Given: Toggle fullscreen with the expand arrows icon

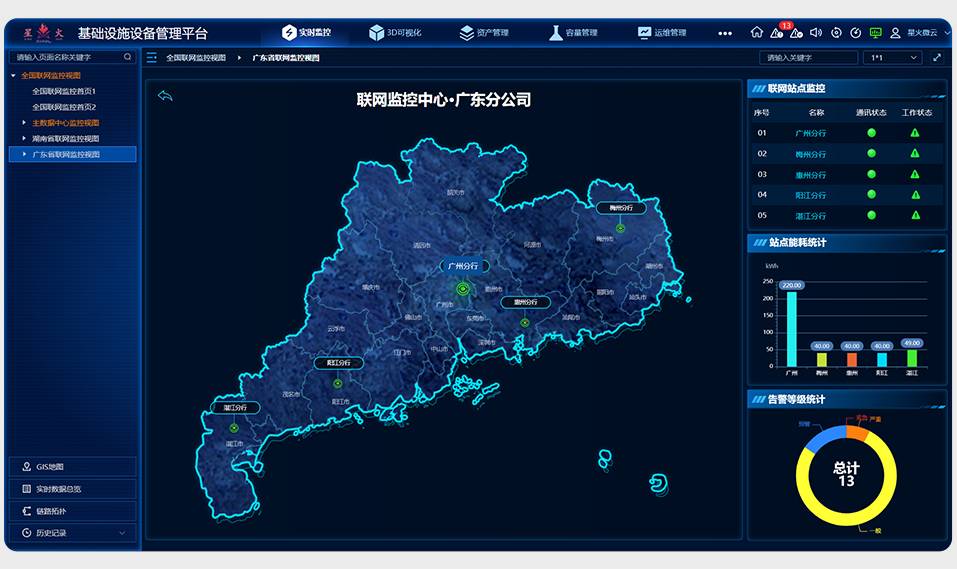Looking at the screenshot, I should click(937, 58).
